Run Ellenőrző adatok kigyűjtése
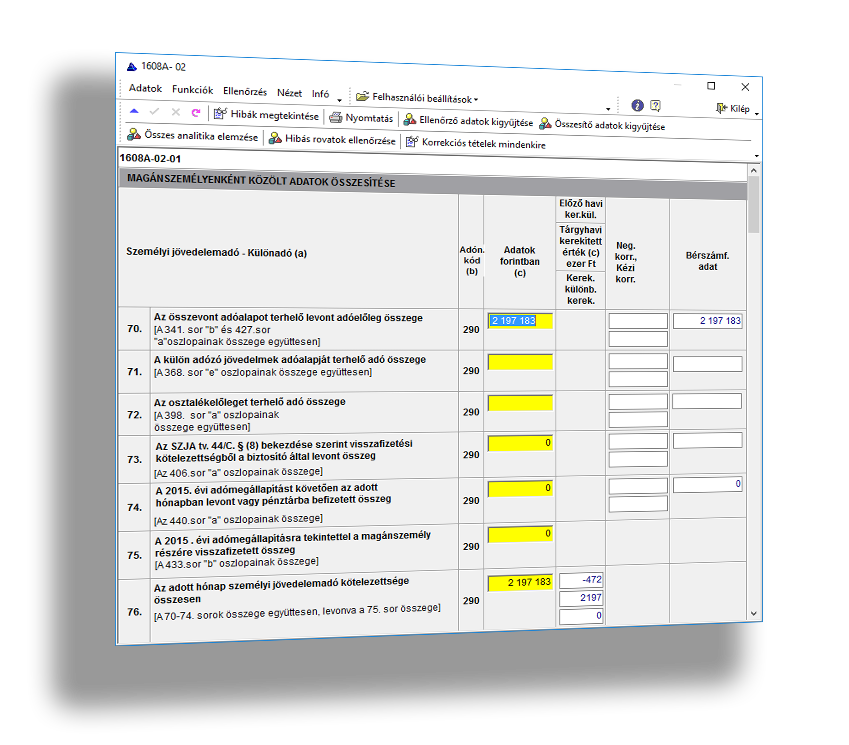 [x=468, y=121]
